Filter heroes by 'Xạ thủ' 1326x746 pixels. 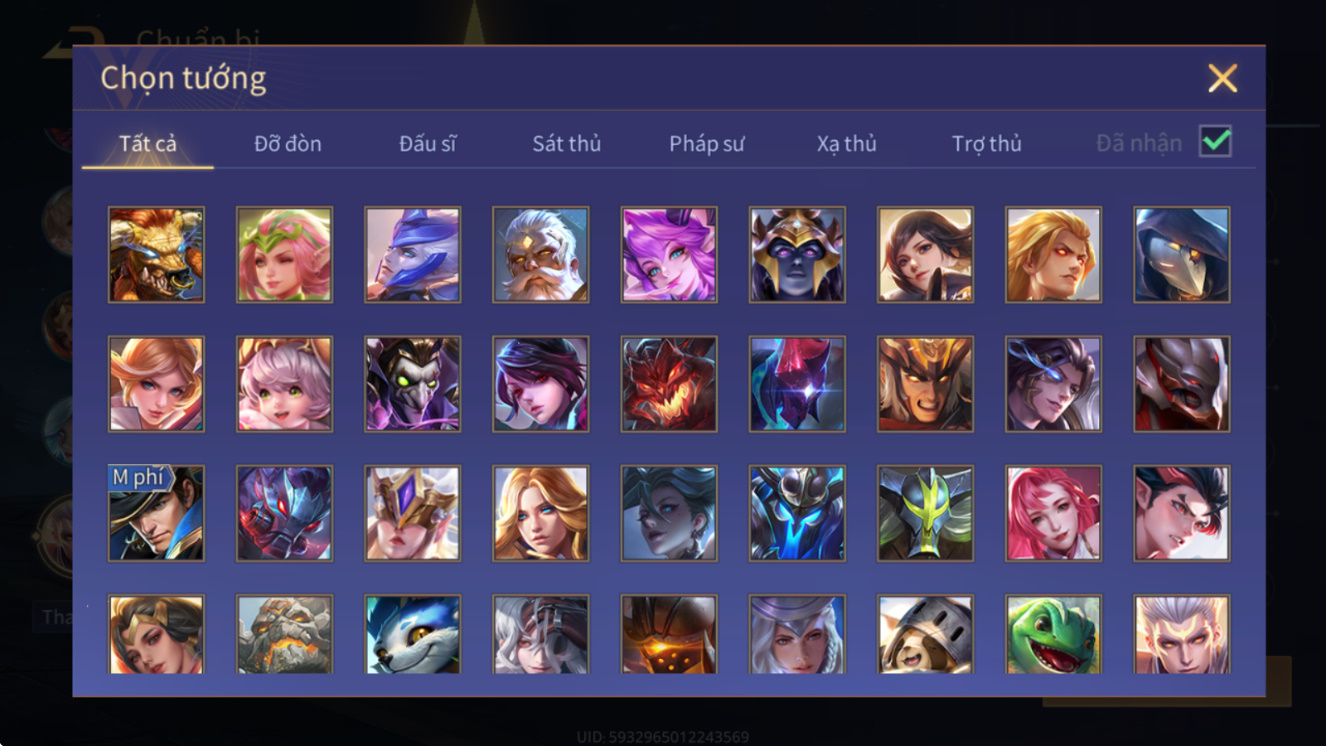tap(846, 143)
